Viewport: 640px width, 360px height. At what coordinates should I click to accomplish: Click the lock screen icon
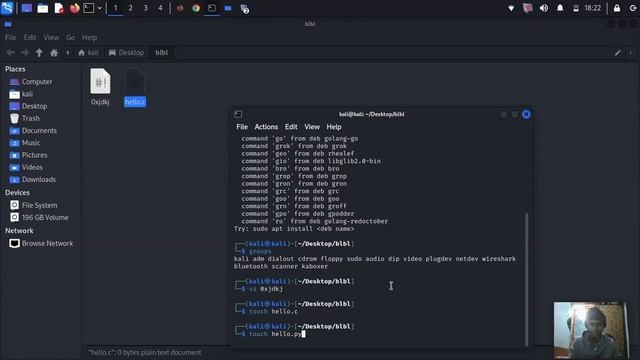(x=617, y=8)
